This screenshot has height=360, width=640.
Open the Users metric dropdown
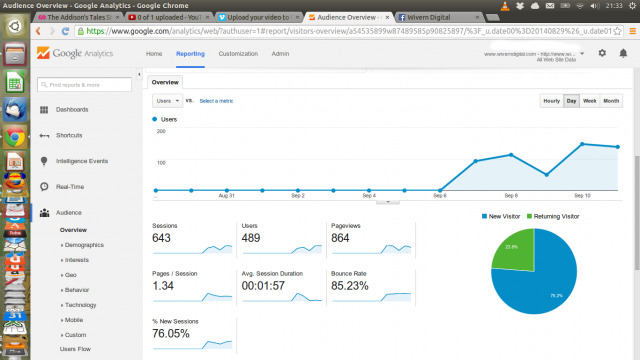pyautogui.click(x=167, y=101)
